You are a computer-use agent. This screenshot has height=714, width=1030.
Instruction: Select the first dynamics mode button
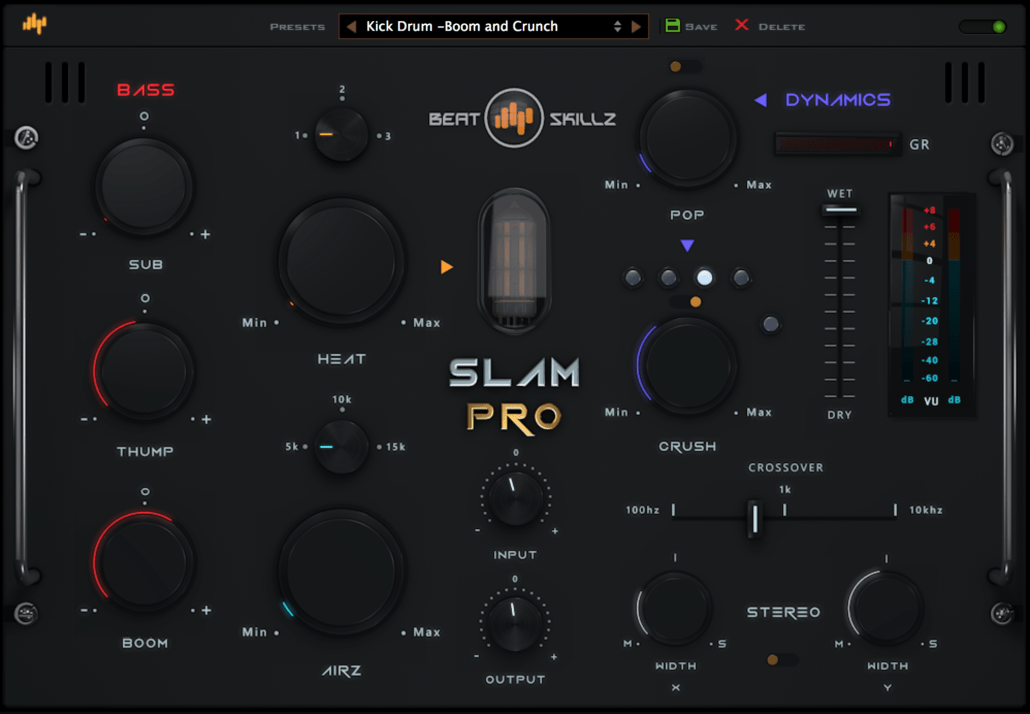pos(633,278)
